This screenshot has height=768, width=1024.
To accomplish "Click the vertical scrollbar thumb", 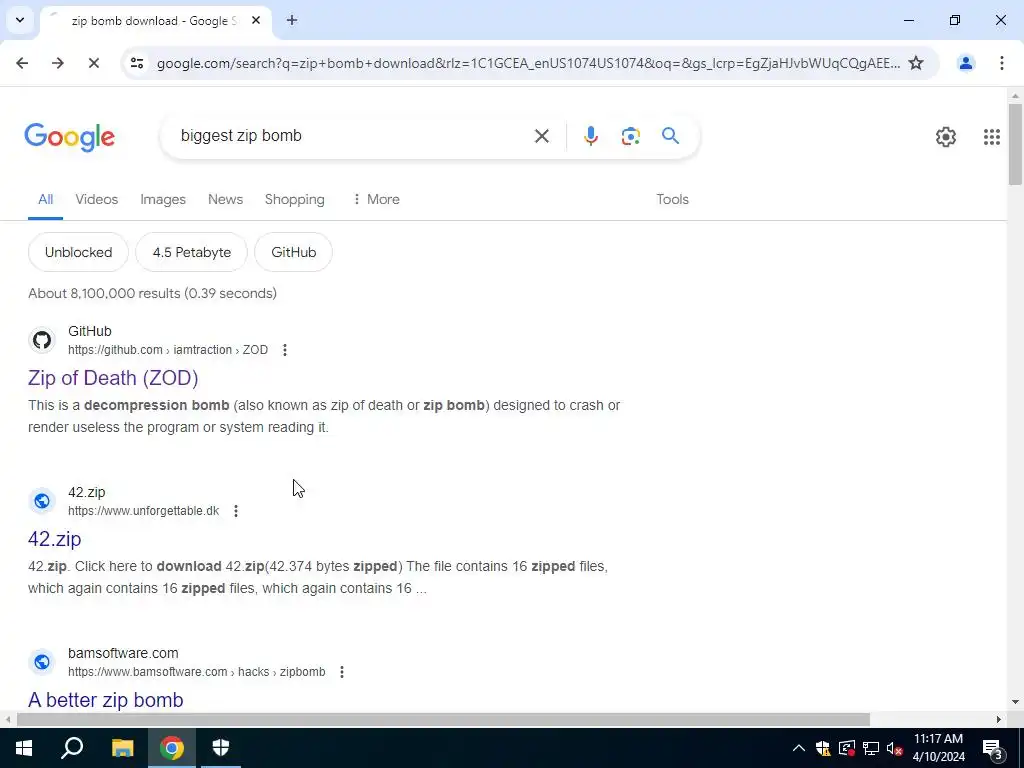I will point(1015,144).
